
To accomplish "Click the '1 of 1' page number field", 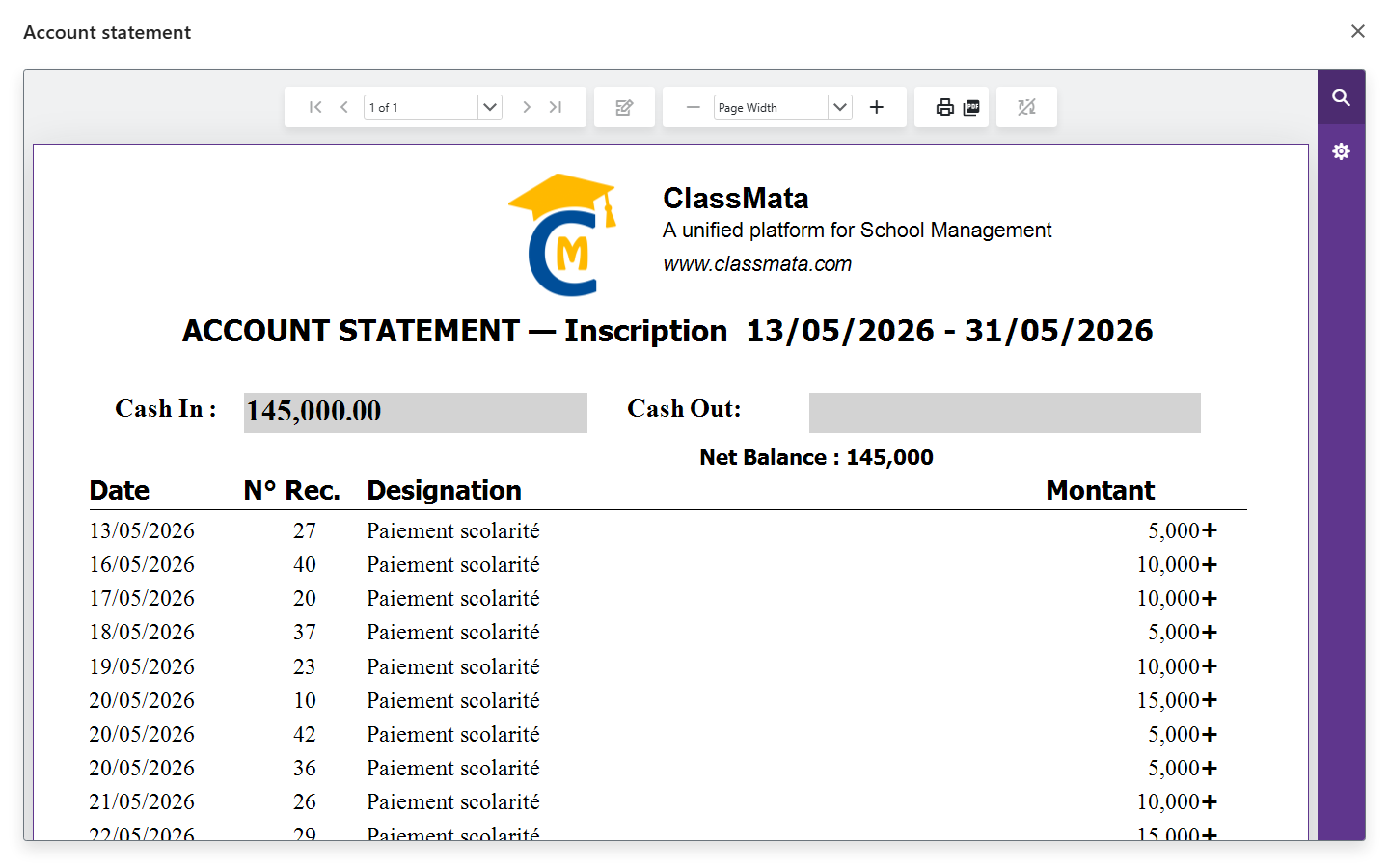I will click(421, 107).
